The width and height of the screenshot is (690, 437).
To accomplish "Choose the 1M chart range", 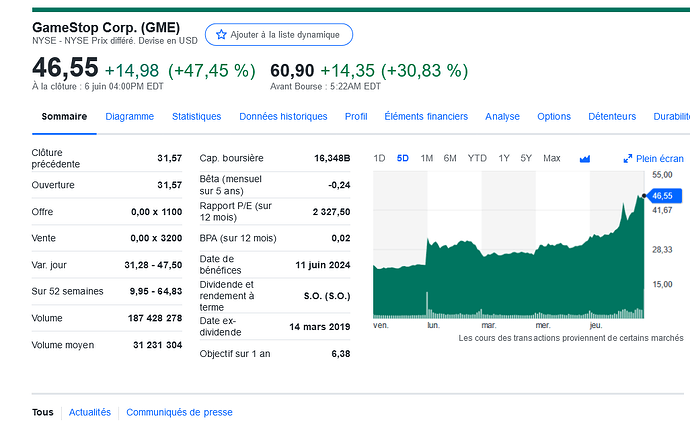I will tap(426, 158).
